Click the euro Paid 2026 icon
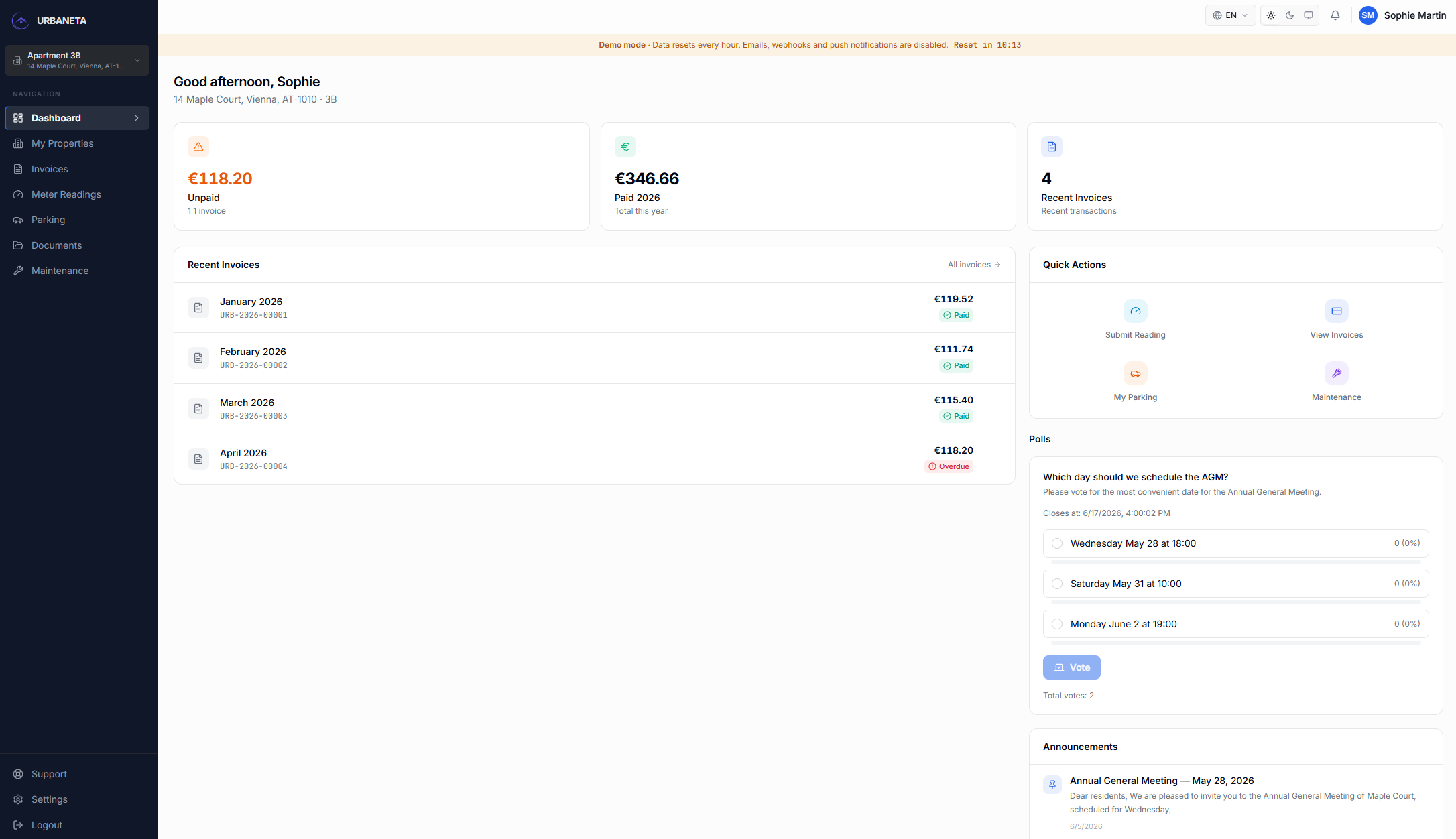The height and width of the screenshot is (839, 1456). pyautogui.click(x=625, y=147)
